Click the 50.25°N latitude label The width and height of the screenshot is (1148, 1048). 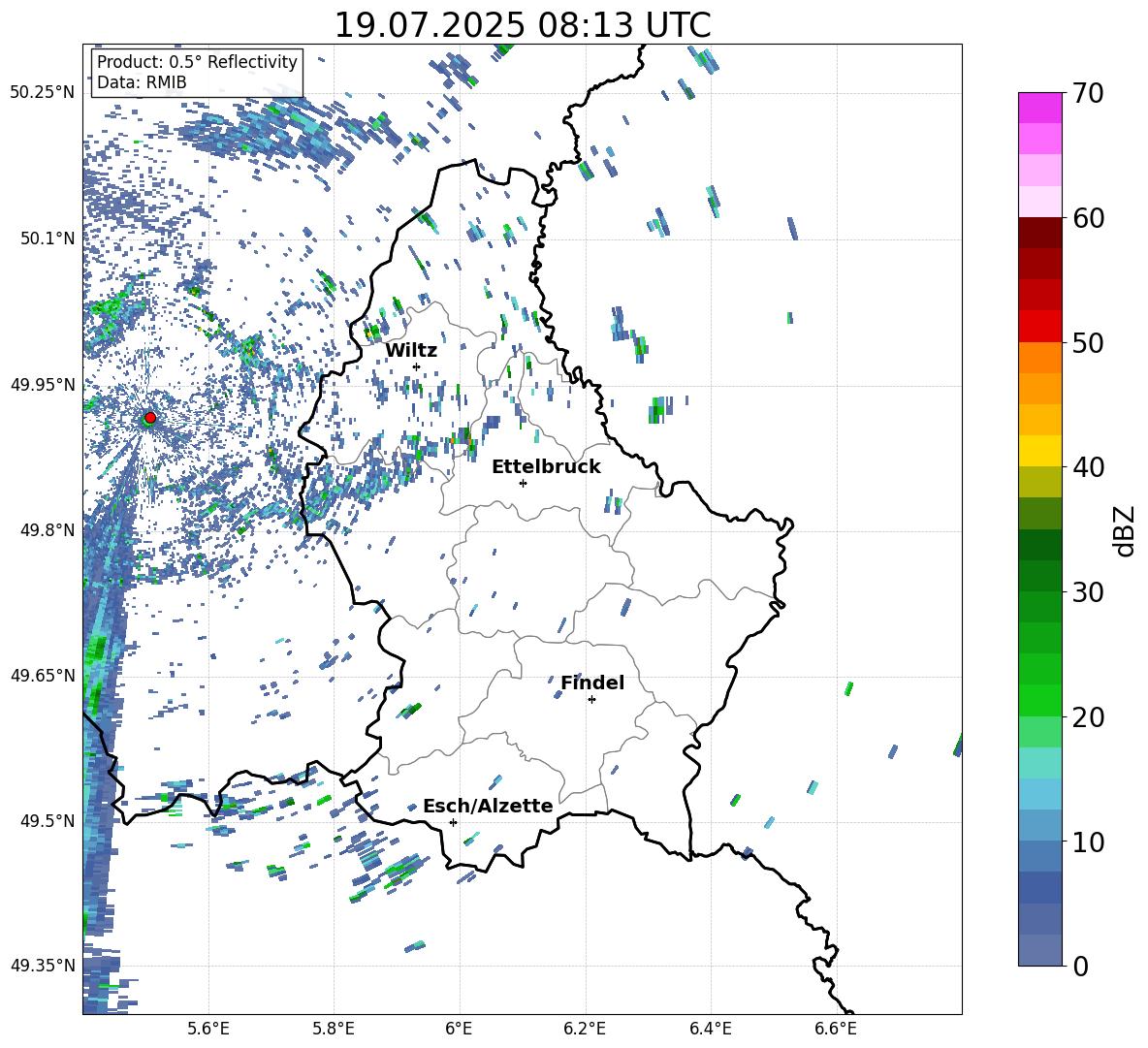(43, 92)
